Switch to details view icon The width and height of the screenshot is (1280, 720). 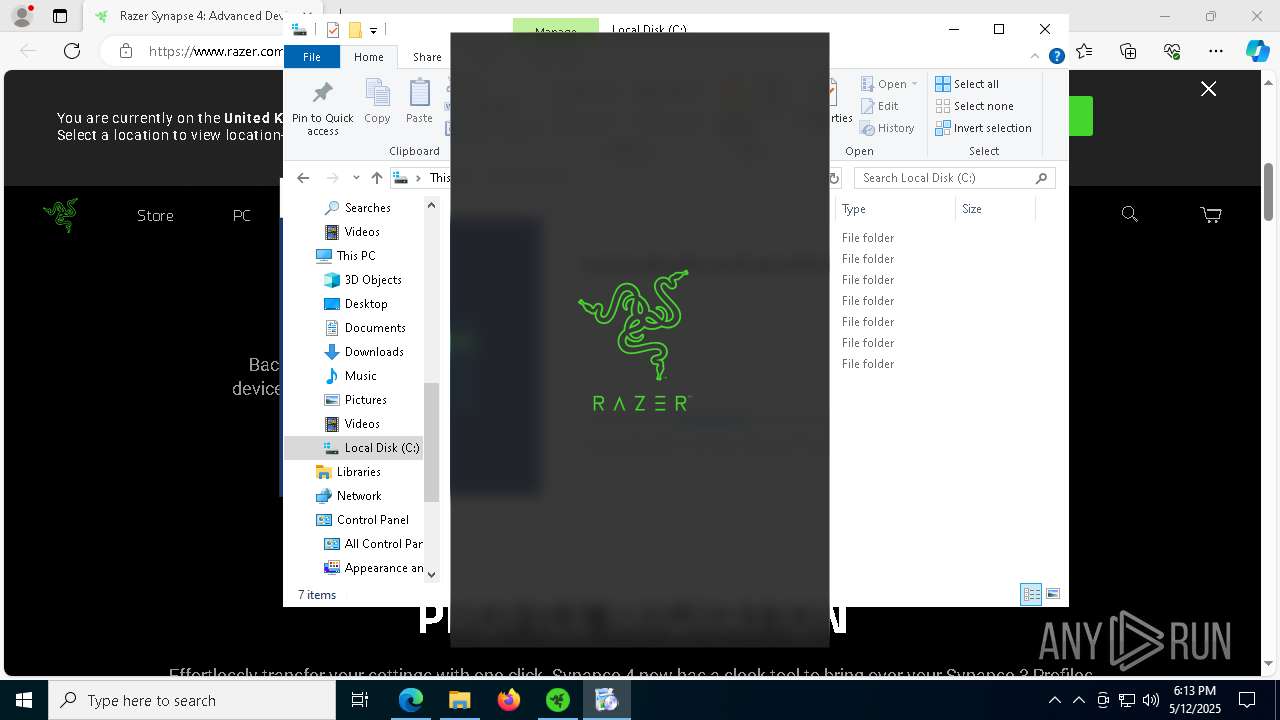[1031, 594]
